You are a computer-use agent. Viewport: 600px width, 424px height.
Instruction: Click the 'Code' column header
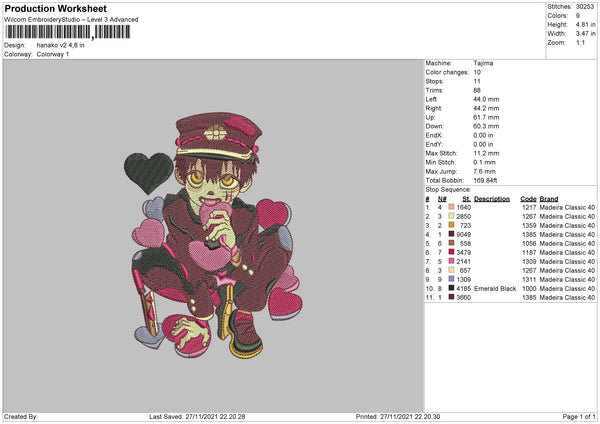(x=528, y=199)
